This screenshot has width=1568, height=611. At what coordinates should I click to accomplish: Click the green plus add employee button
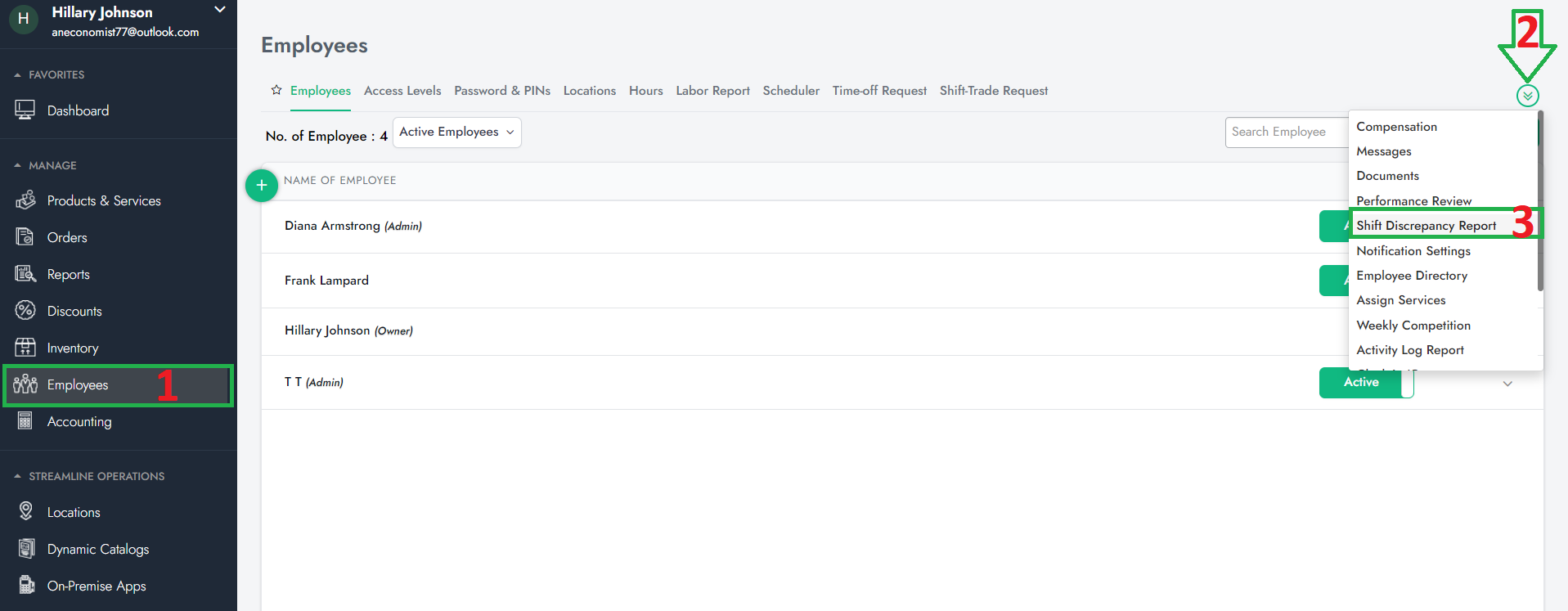pos(262,186)
